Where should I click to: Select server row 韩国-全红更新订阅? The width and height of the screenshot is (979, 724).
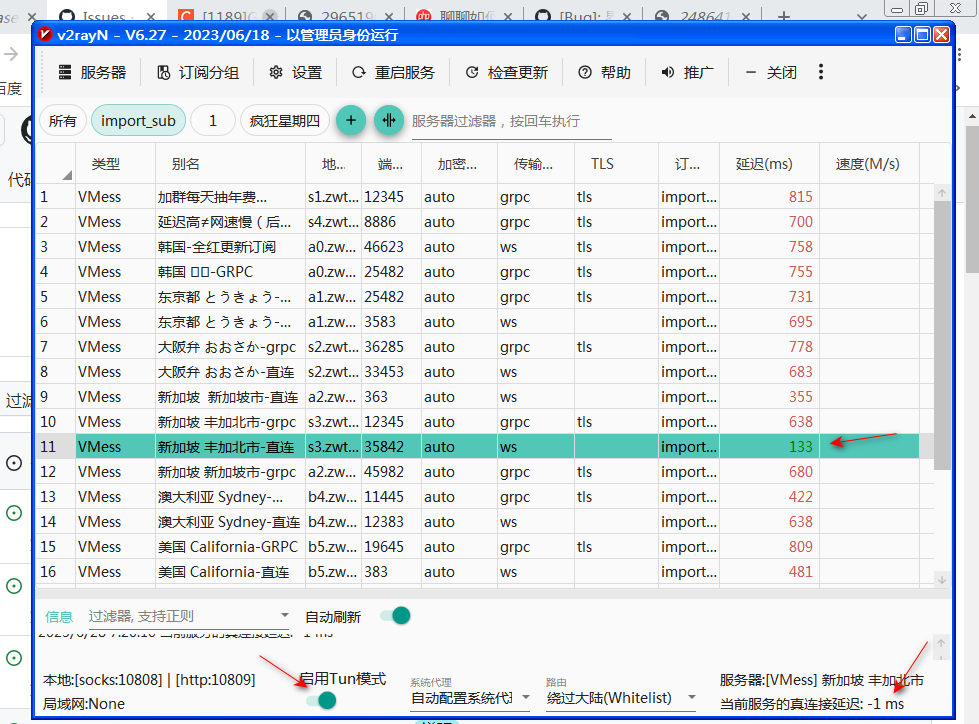point(477,247)
